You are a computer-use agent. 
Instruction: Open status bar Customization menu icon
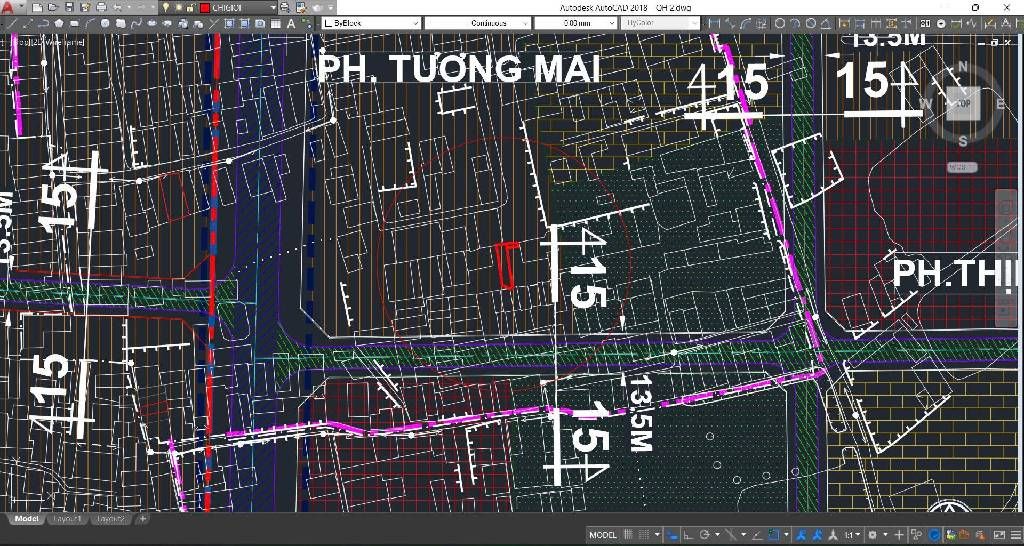1016,535
